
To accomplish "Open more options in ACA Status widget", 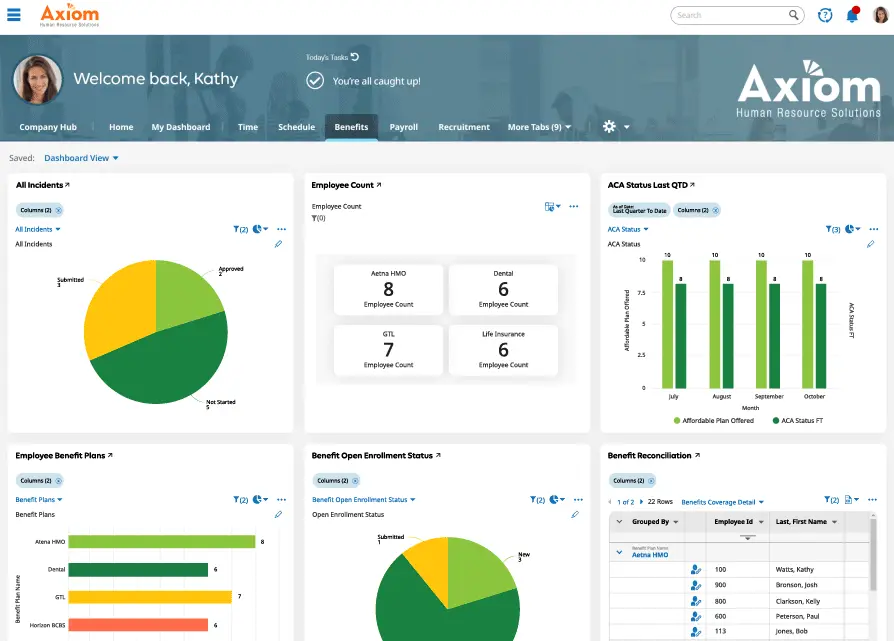I will 873,229.
